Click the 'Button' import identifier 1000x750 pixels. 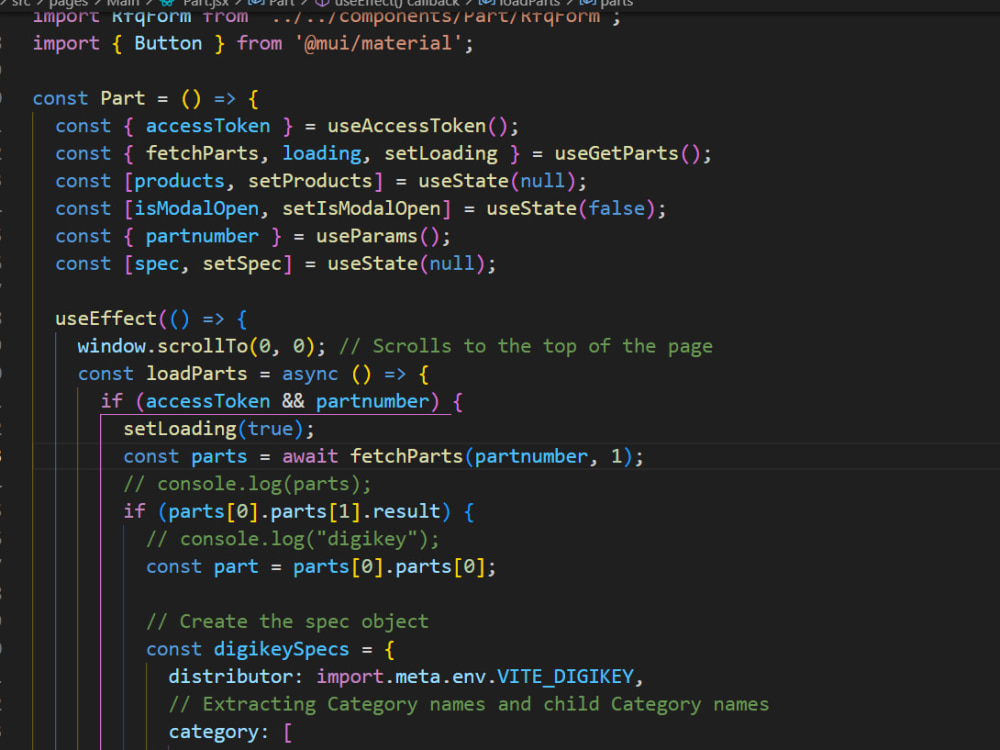(168, 43)
